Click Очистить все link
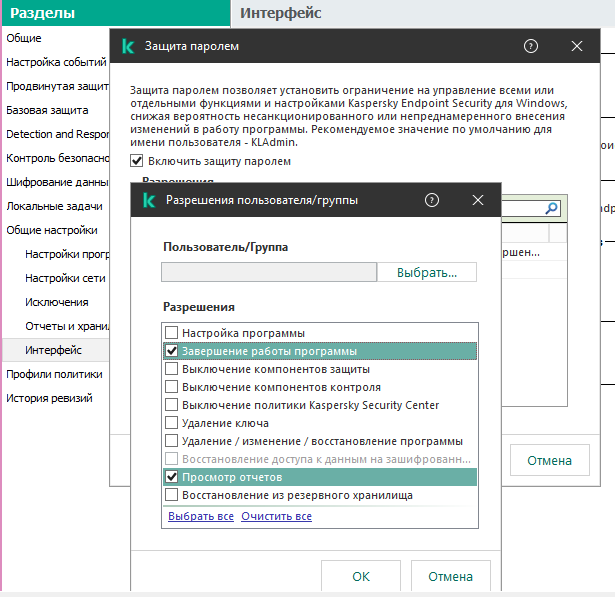 (x=277, y=516)
